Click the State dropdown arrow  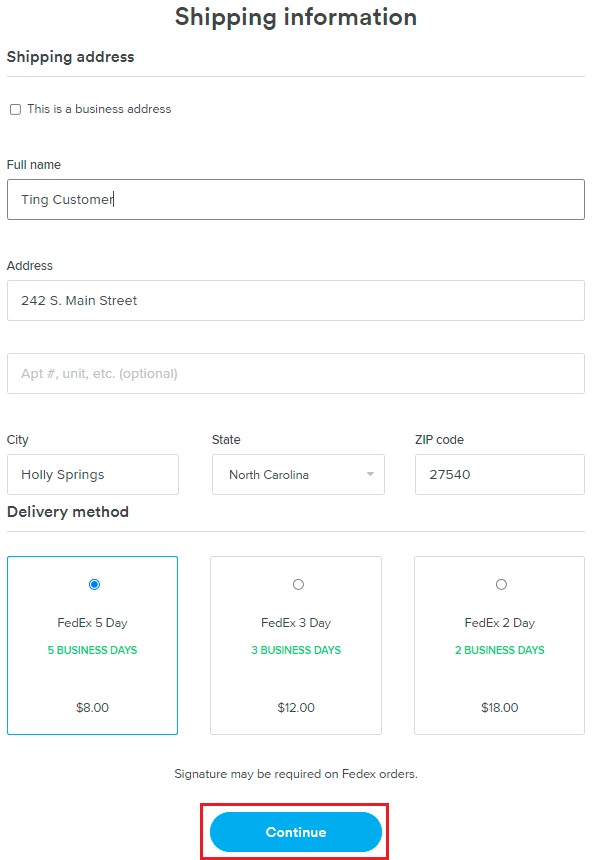[372, 474]
